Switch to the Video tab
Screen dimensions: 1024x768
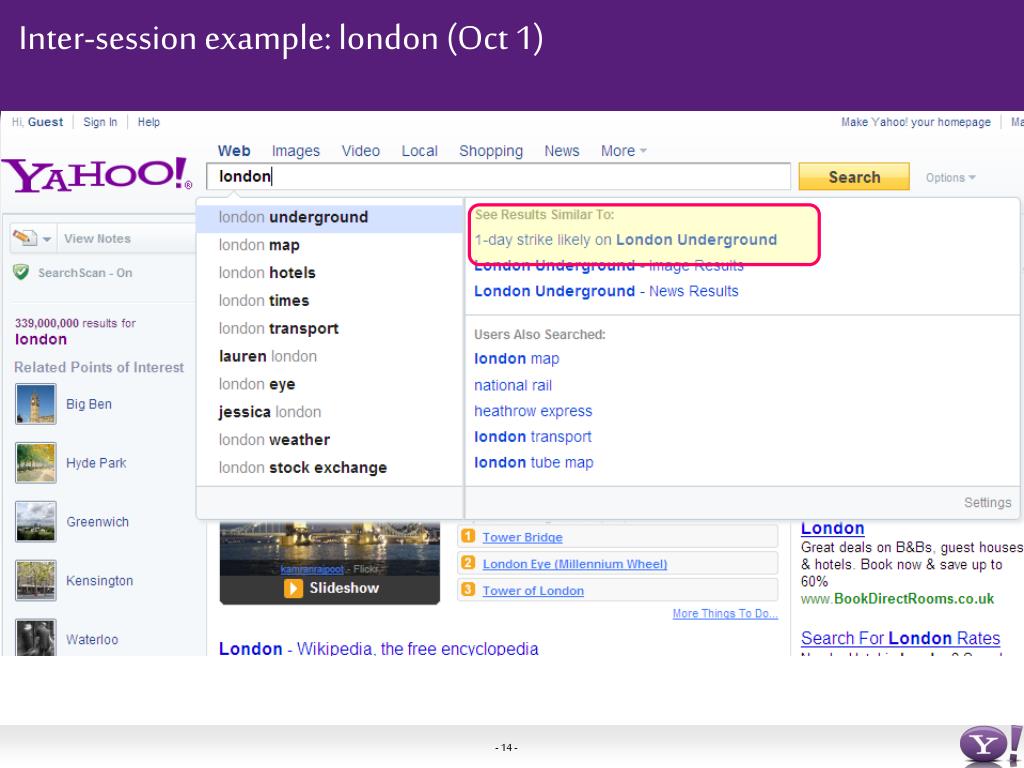click(360, 151)
